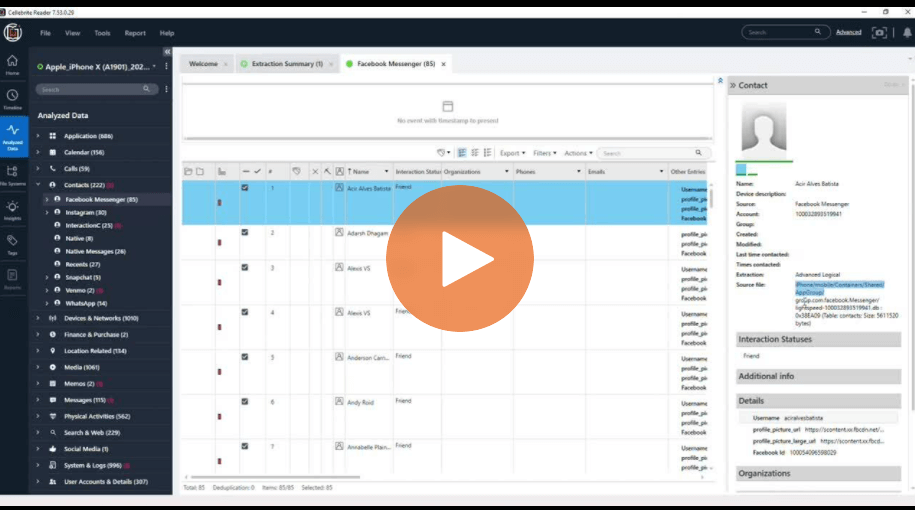915x510 pixels.
Task: Open device options three-dot menu
Action: (166, 67)
